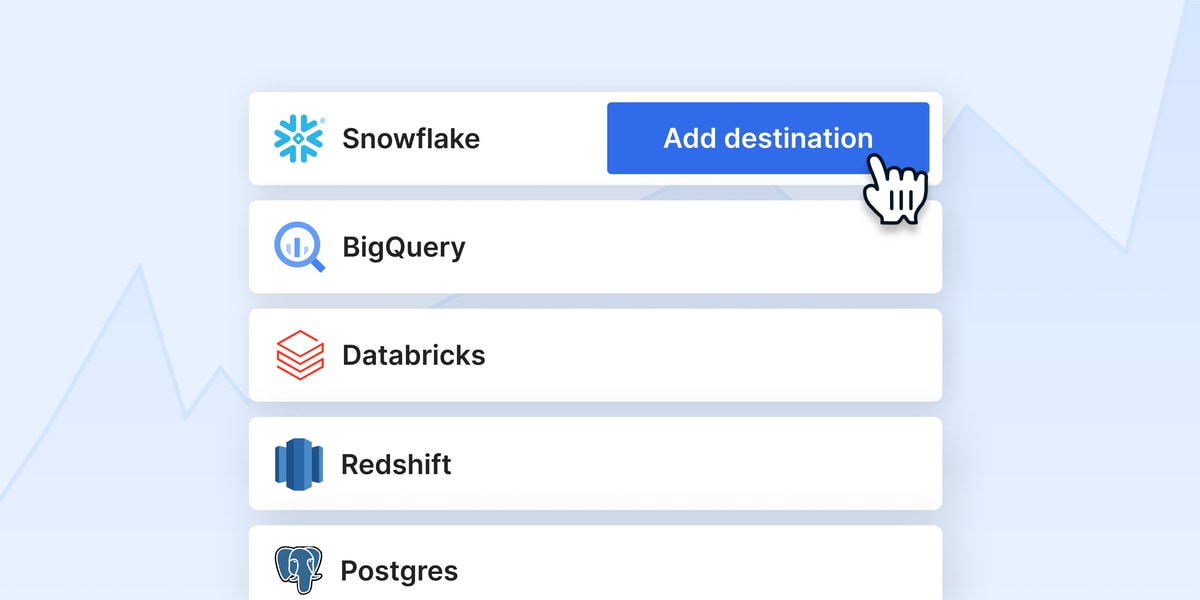Choose the BigQuery destination row card
The image size is (1200, 600).
click(595, 247)
